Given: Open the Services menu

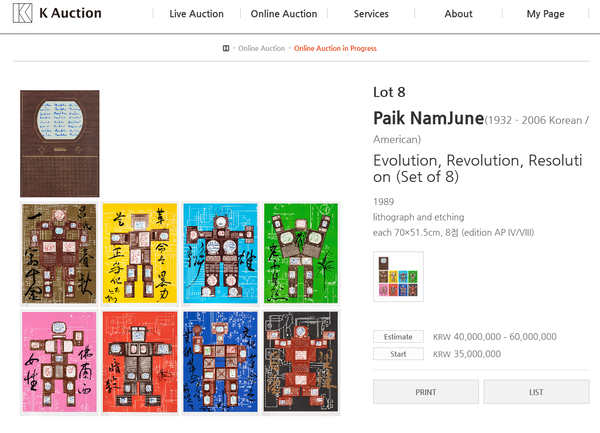Looking at the screenshot, I should tap(371, 14).
